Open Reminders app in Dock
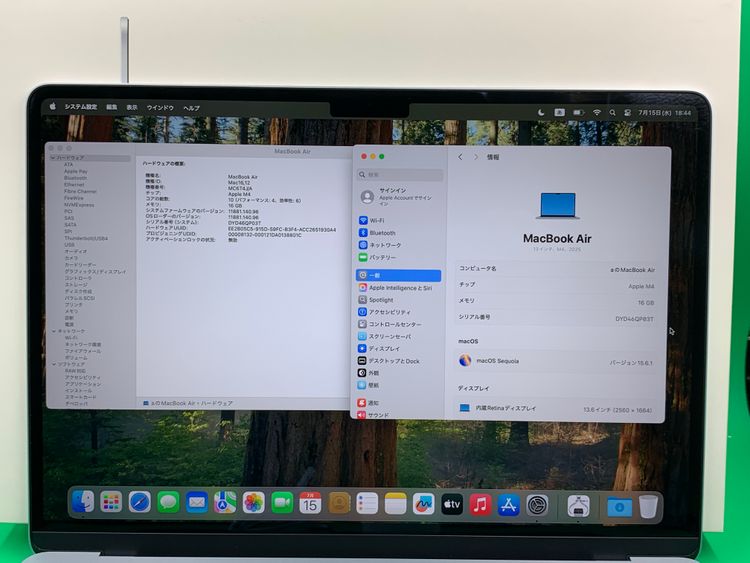This screenshot has width=750, height=563. [x=367, y=504]
